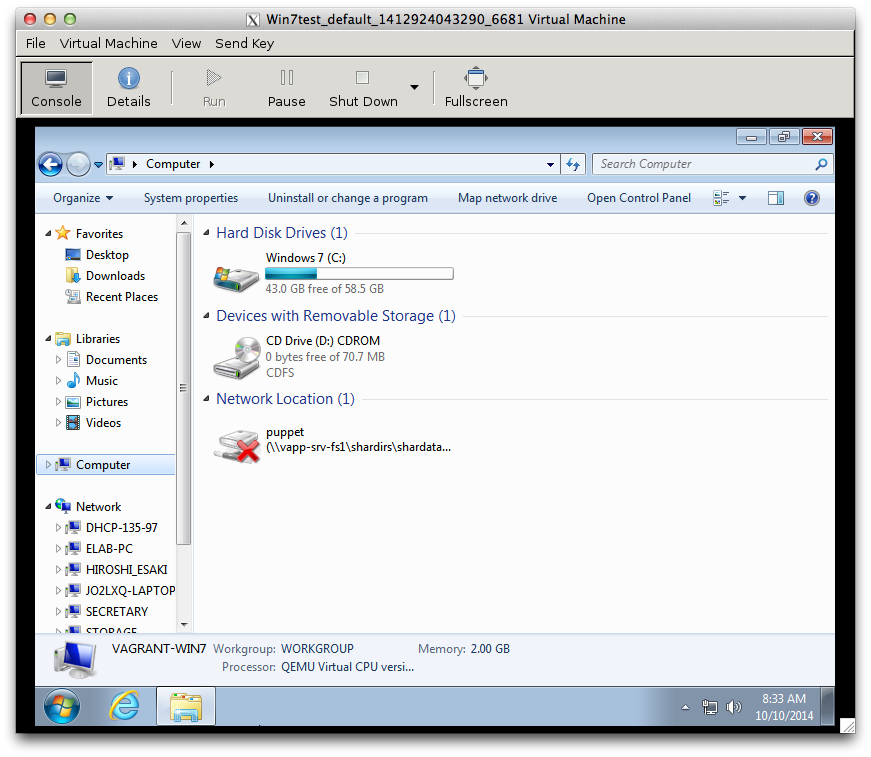This screenshot has height=757, width=871.
Task: Collapse Devices with Removable Storage section
Action: [207, 316]
